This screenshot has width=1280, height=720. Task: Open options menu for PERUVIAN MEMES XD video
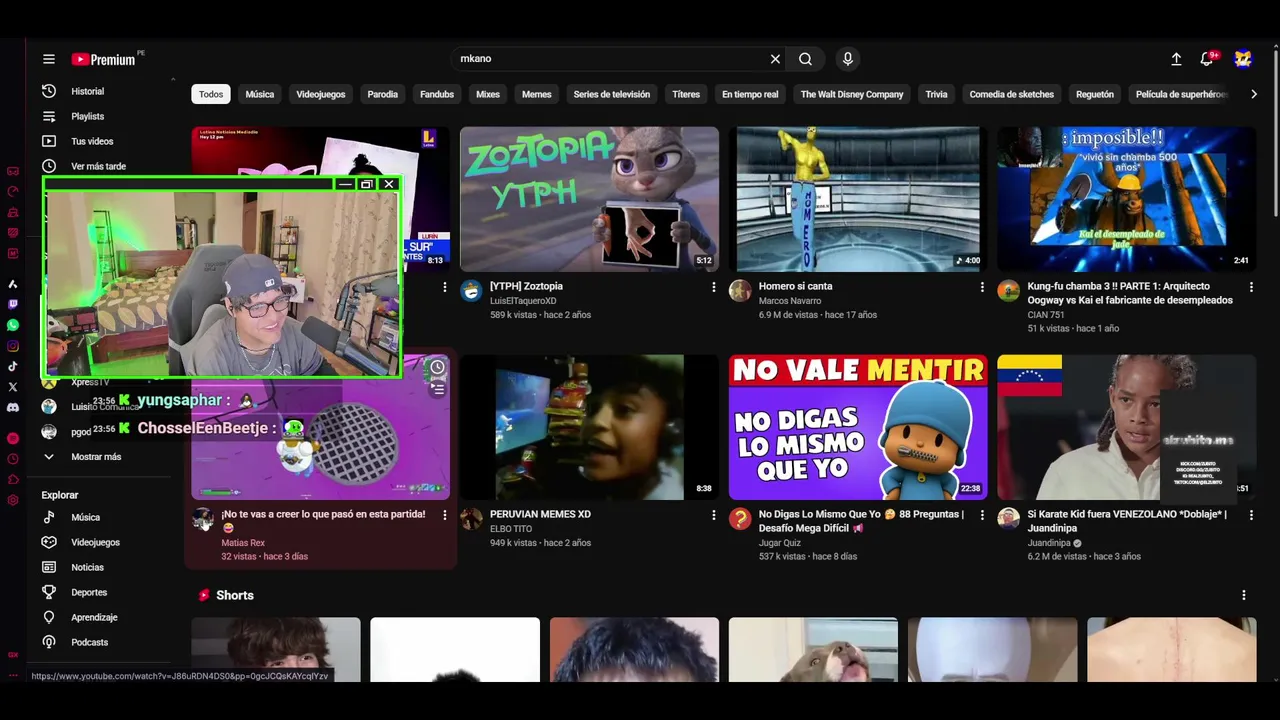[x=713, y=515]
